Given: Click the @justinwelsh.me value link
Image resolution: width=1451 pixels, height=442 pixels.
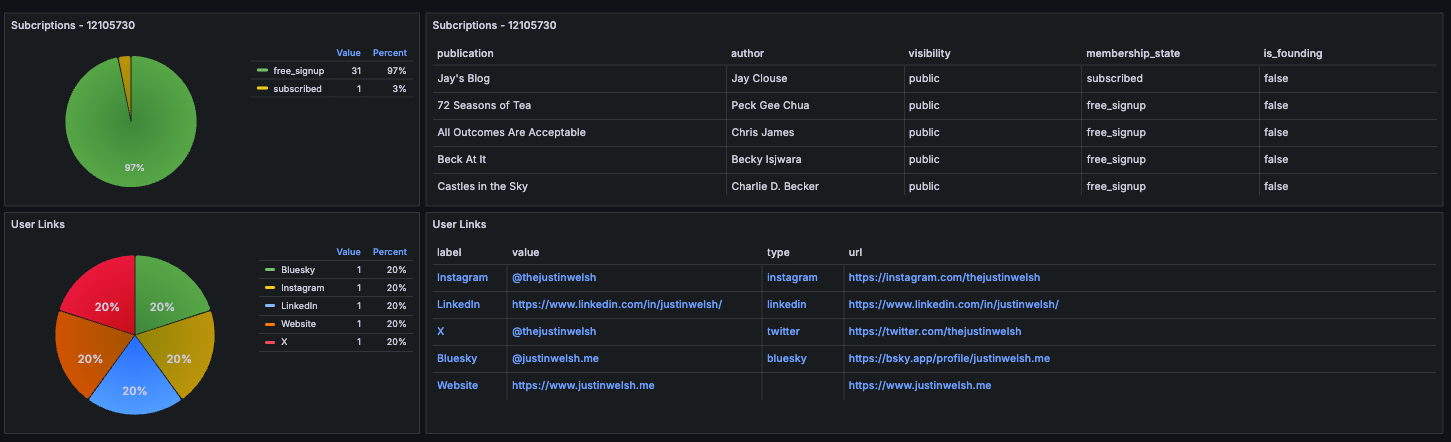Looking at the screenshot, I should (x=555, y=358).
